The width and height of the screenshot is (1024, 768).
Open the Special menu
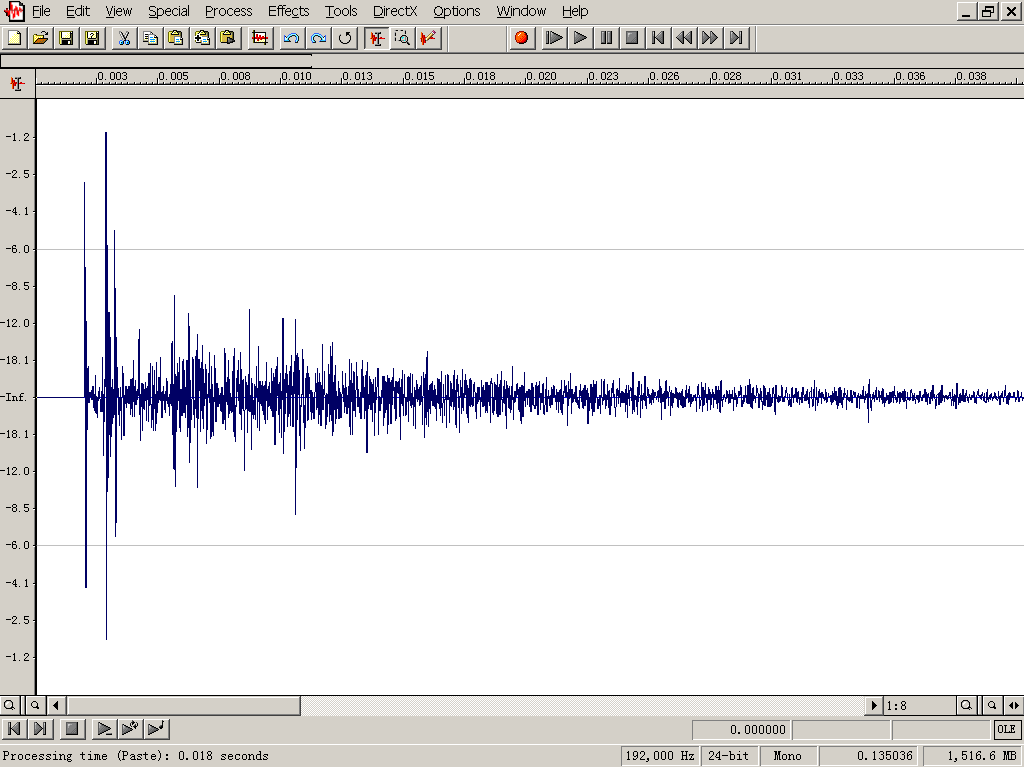pos(168,11)
